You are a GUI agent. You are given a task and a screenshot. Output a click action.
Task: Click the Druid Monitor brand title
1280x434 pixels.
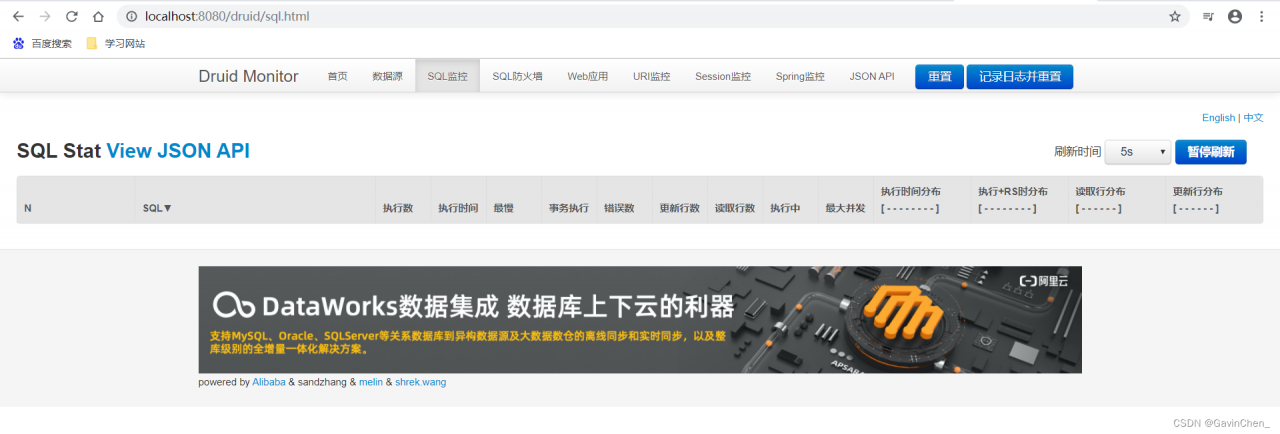[248, 76]
